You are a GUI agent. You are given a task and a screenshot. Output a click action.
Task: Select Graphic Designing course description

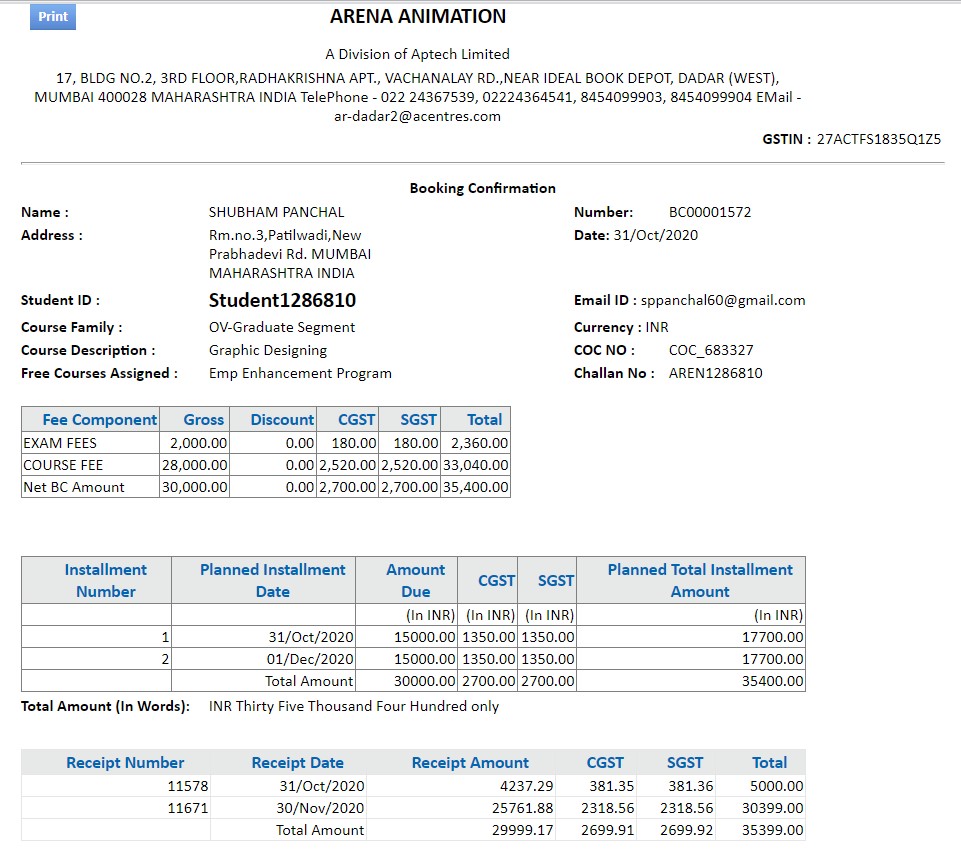268,351
